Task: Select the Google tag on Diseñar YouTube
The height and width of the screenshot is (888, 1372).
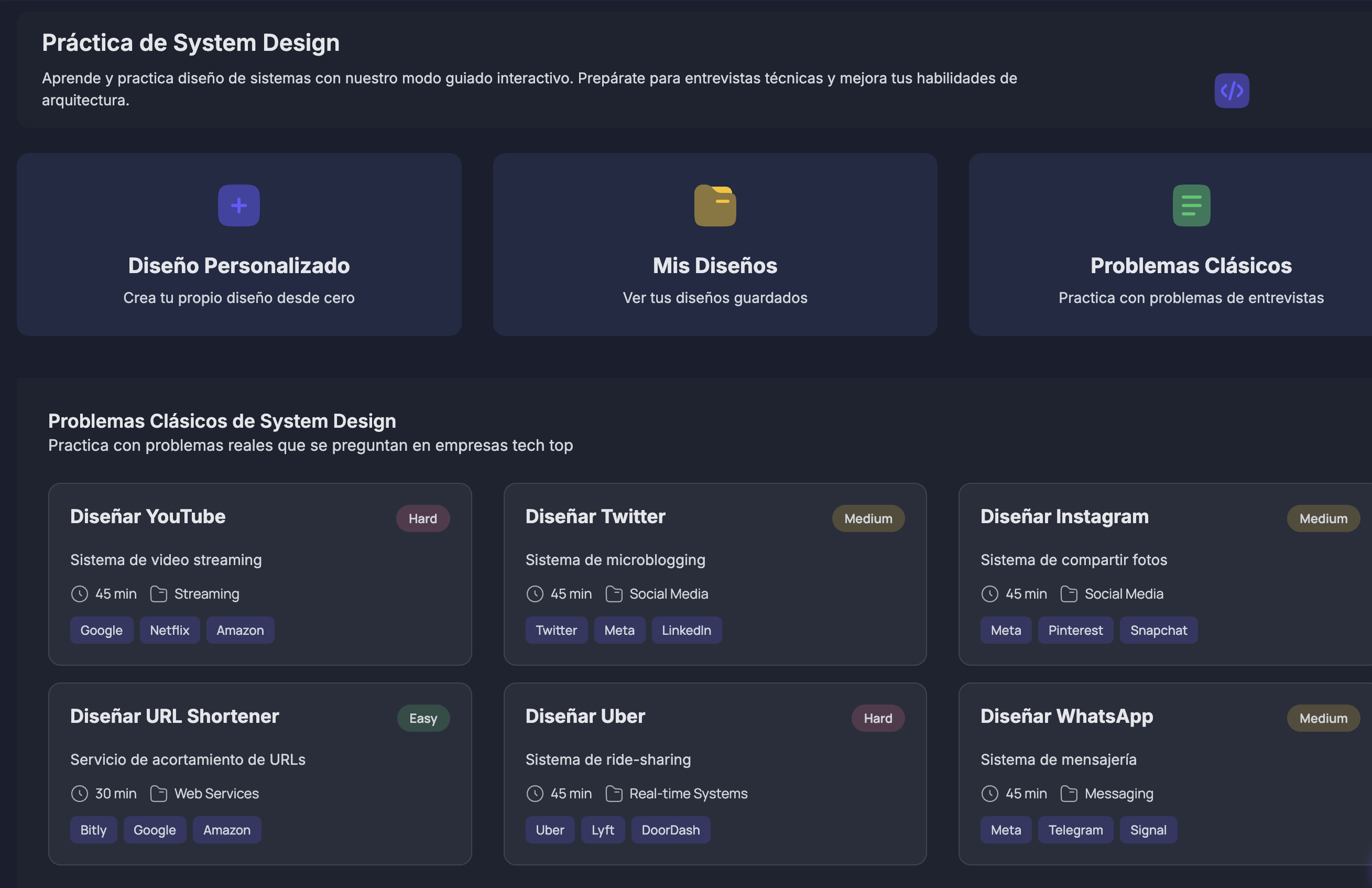Action: click(102, 630)
